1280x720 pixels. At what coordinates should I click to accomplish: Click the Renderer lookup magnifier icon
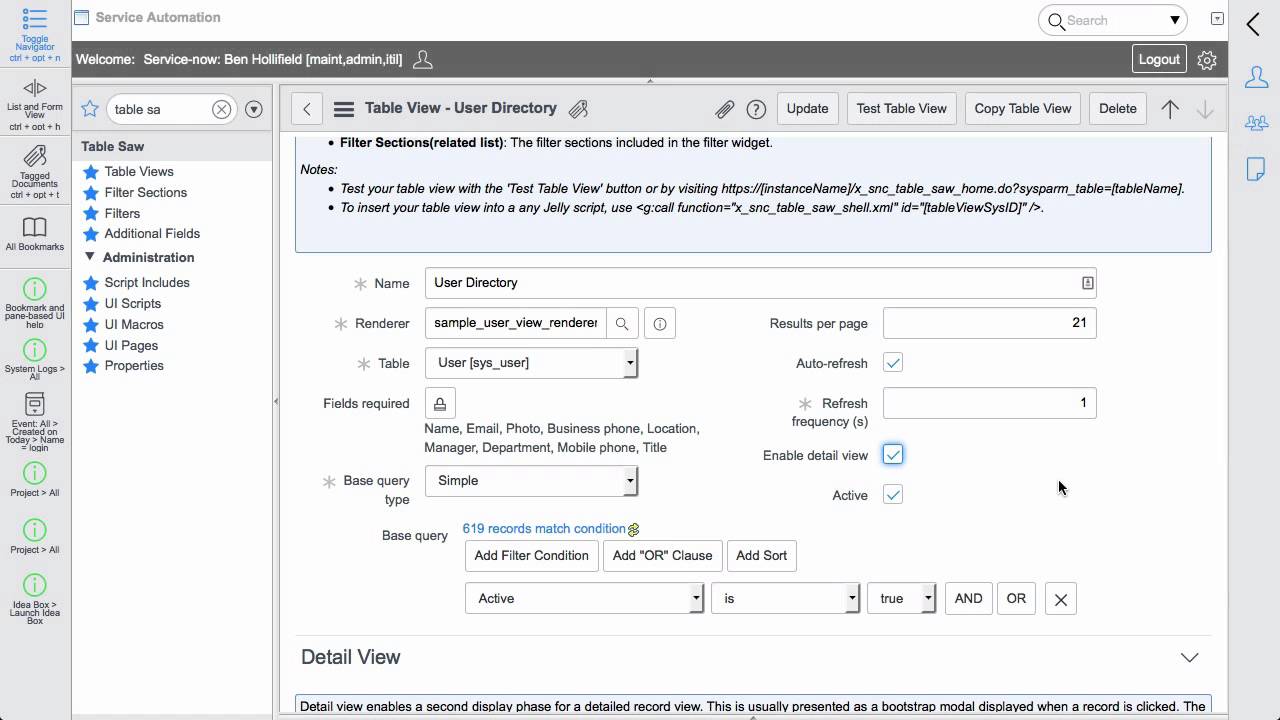pos(622,323)
